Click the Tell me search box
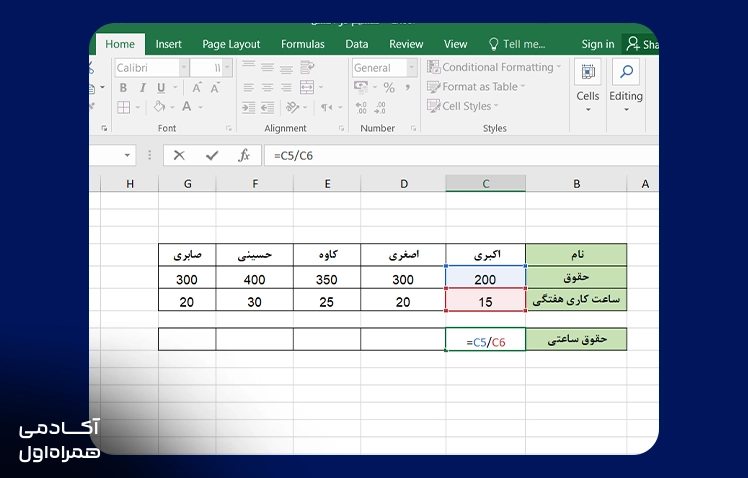 pyautogui.click(x=517, y=44)
